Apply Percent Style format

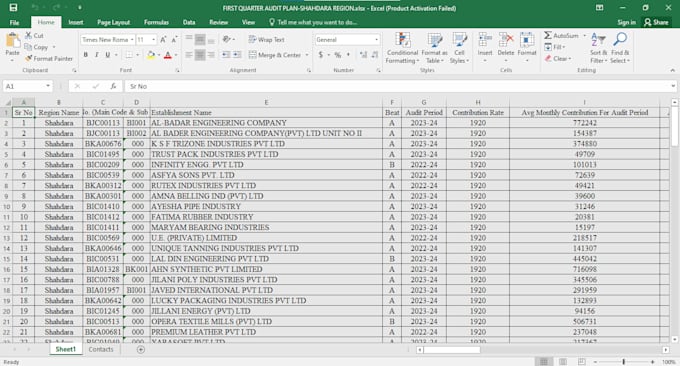coord(337,55)
